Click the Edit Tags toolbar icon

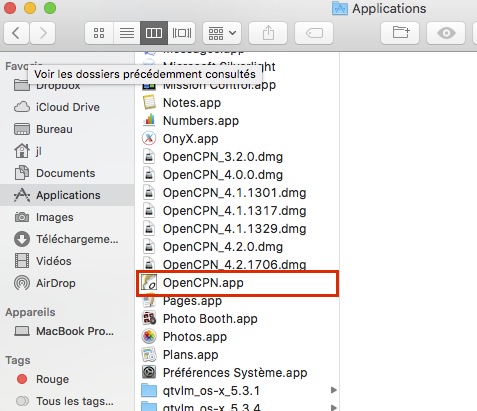click(314, 33)
